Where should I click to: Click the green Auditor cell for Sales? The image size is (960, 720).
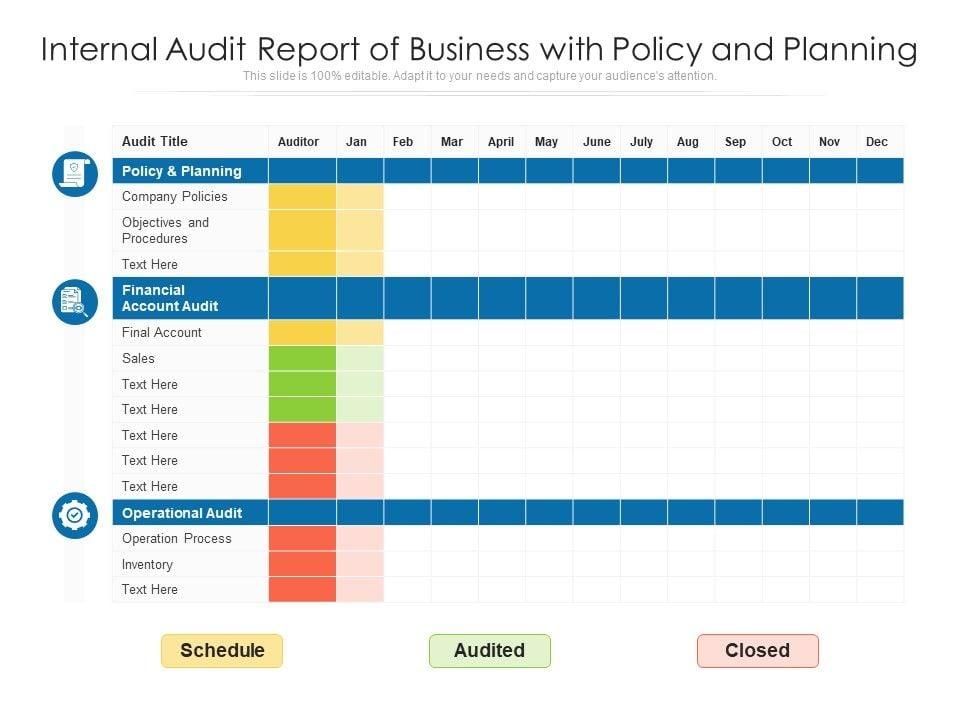(302, 358)
